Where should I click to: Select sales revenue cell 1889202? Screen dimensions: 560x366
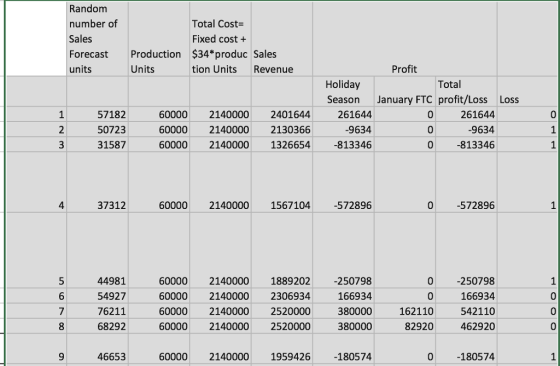(x=282, y=250)
